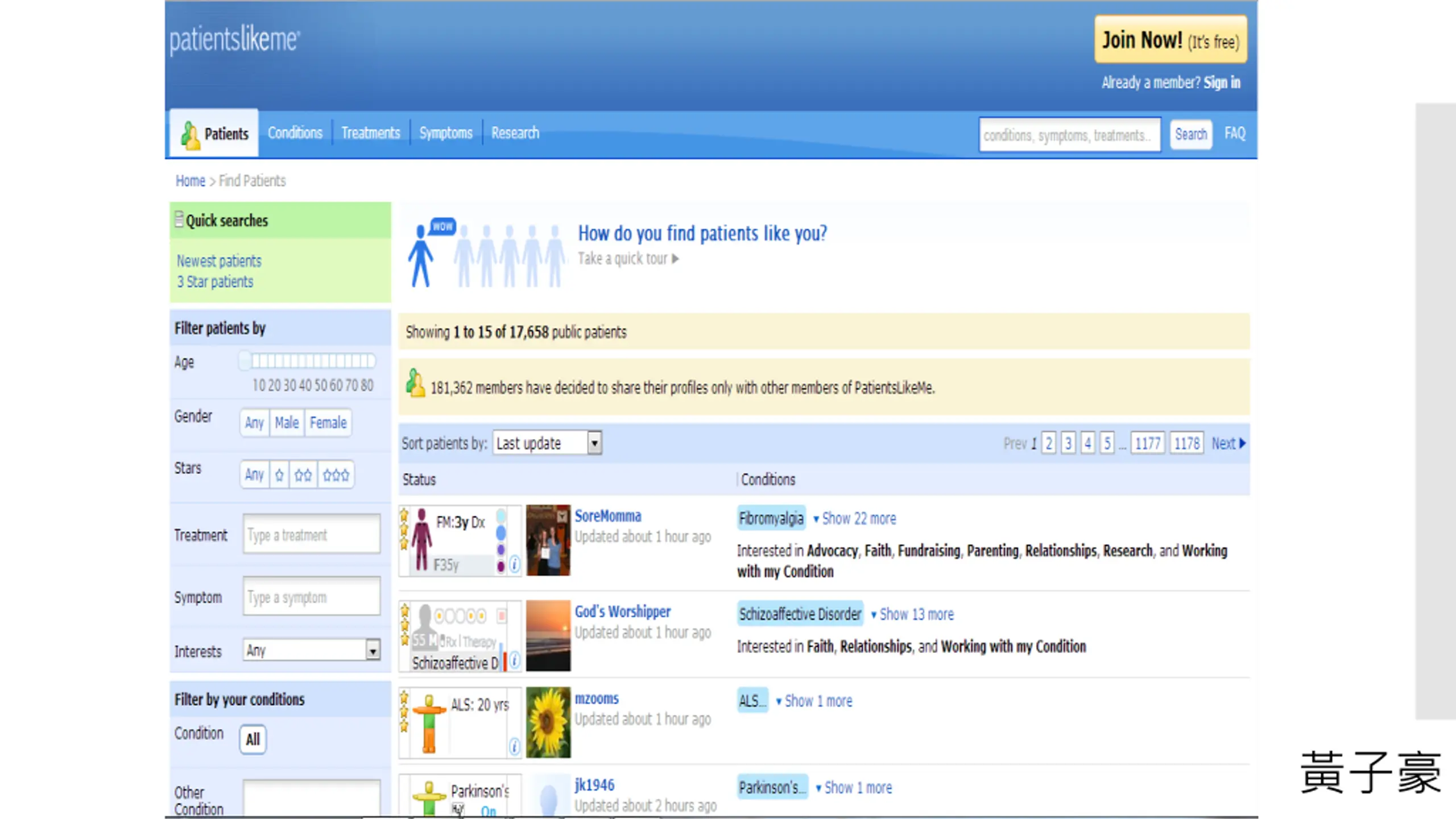Open the jk1946 profile link

(x=594, y=785)
